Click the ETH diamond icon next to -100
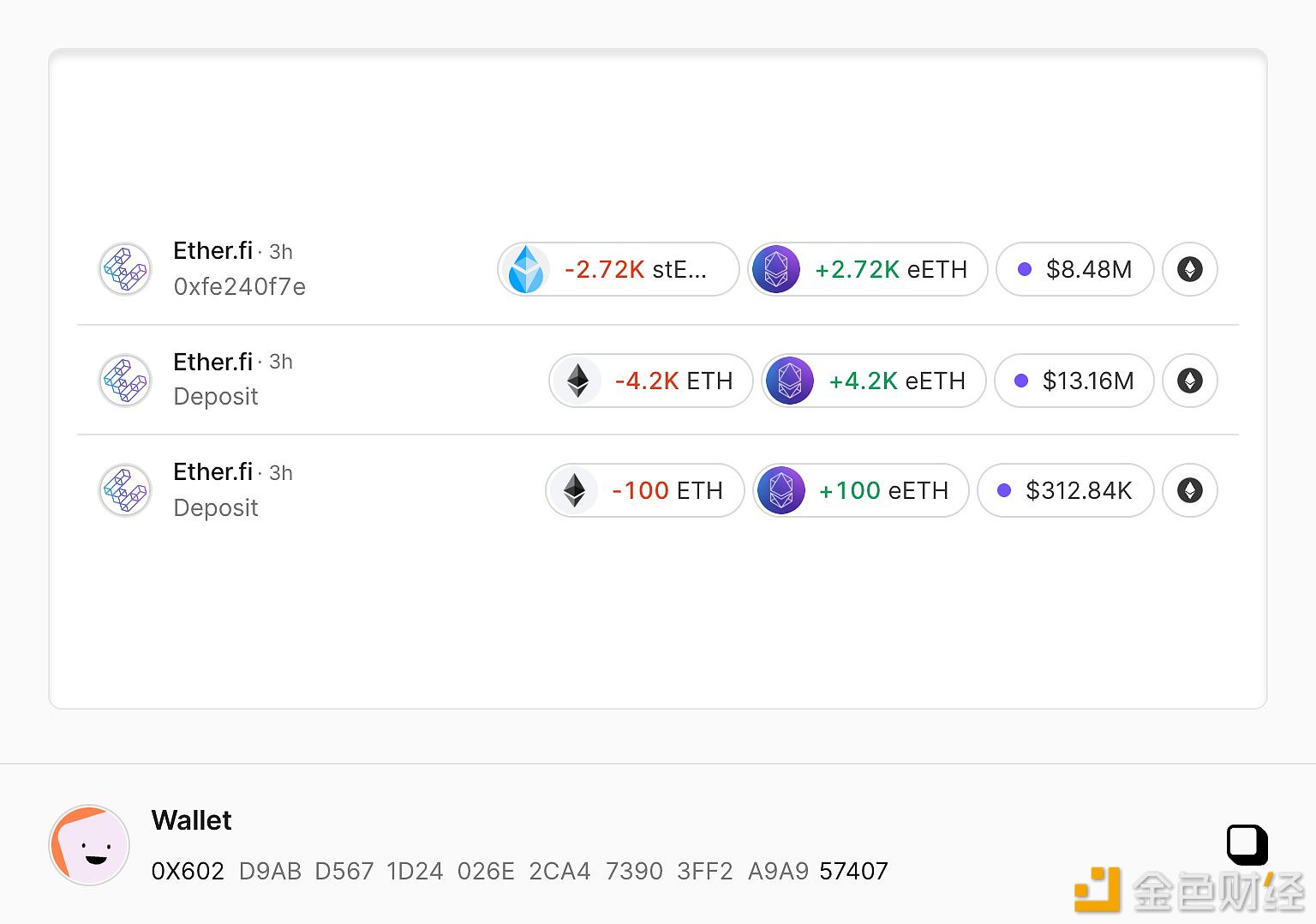The width and height of the screenshot is (1316, 924). [x=574, y=490]
